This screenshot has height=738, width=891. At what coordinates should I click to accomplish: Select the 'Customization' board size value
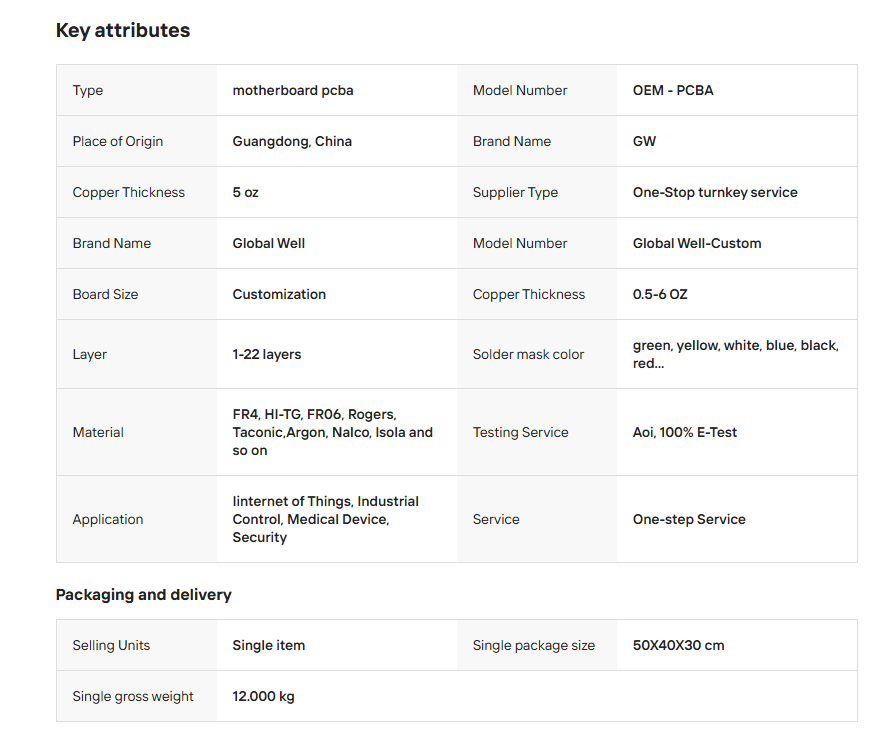tap(279, 294)
